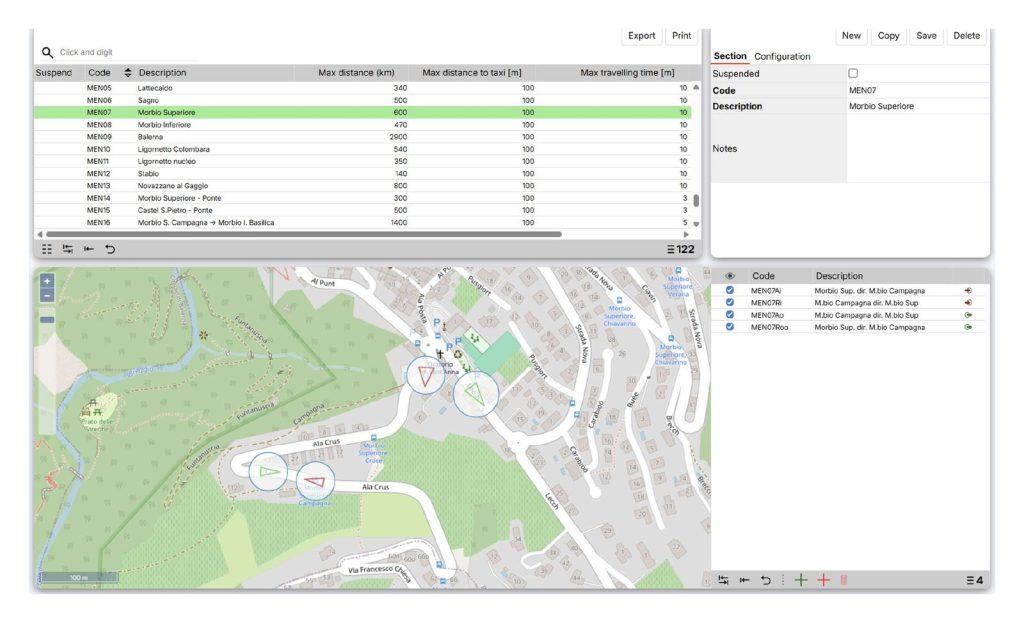Image resolution: width=1024 pixels, height=623 pixels.
Task: Click the Suspend column header
Action: (x=54, y=72)
